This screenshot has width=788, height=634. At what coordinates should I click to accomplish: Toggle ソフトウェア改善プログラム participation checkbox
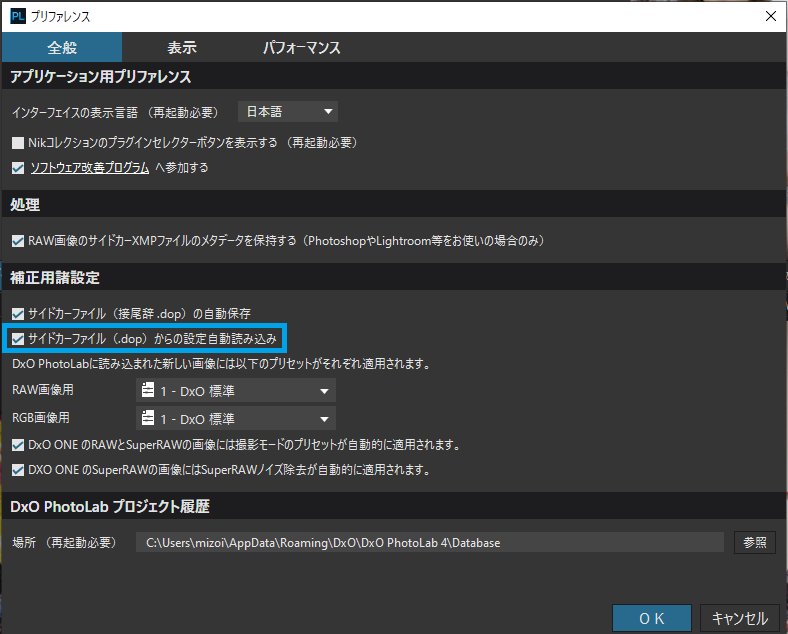[x=18, y=168]
